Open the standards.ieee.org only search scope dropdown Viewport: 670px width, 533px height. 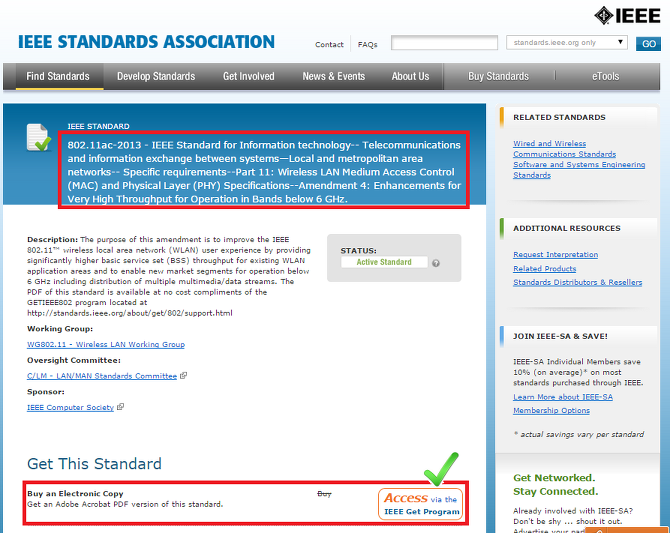(x=567, y=43)
